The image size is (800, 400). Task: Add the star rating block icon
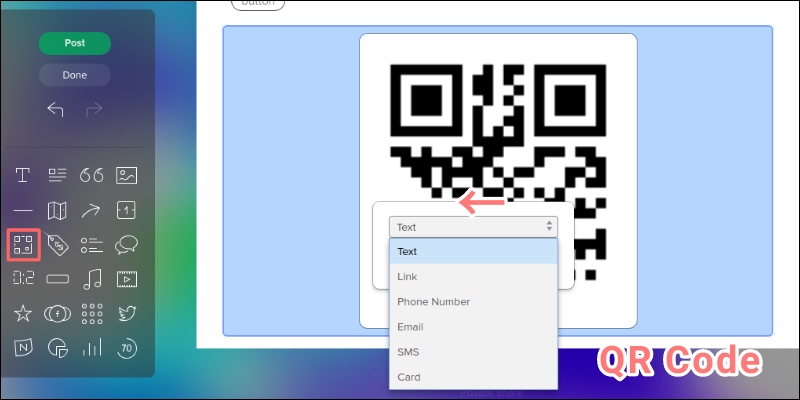click(x=23, y=313)
